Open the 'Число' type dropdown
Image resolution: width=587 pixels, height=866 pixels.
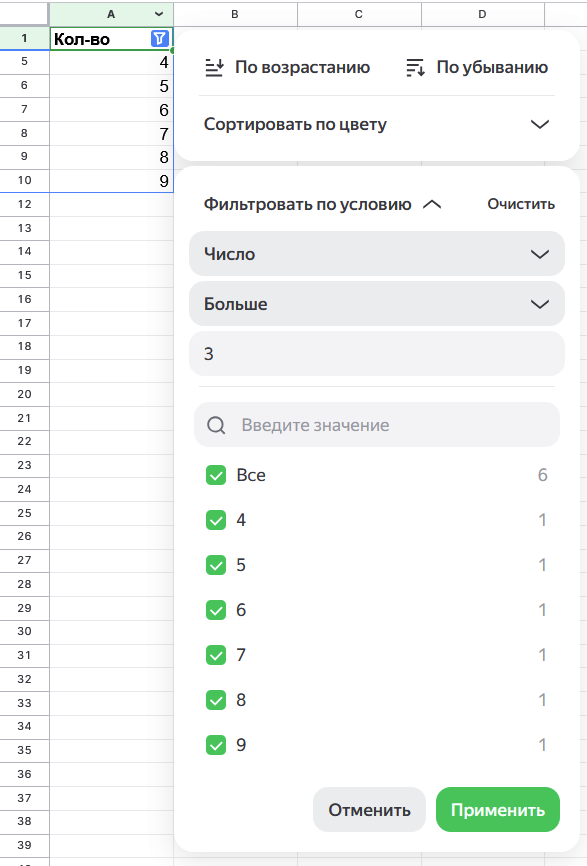coord(377,254)
